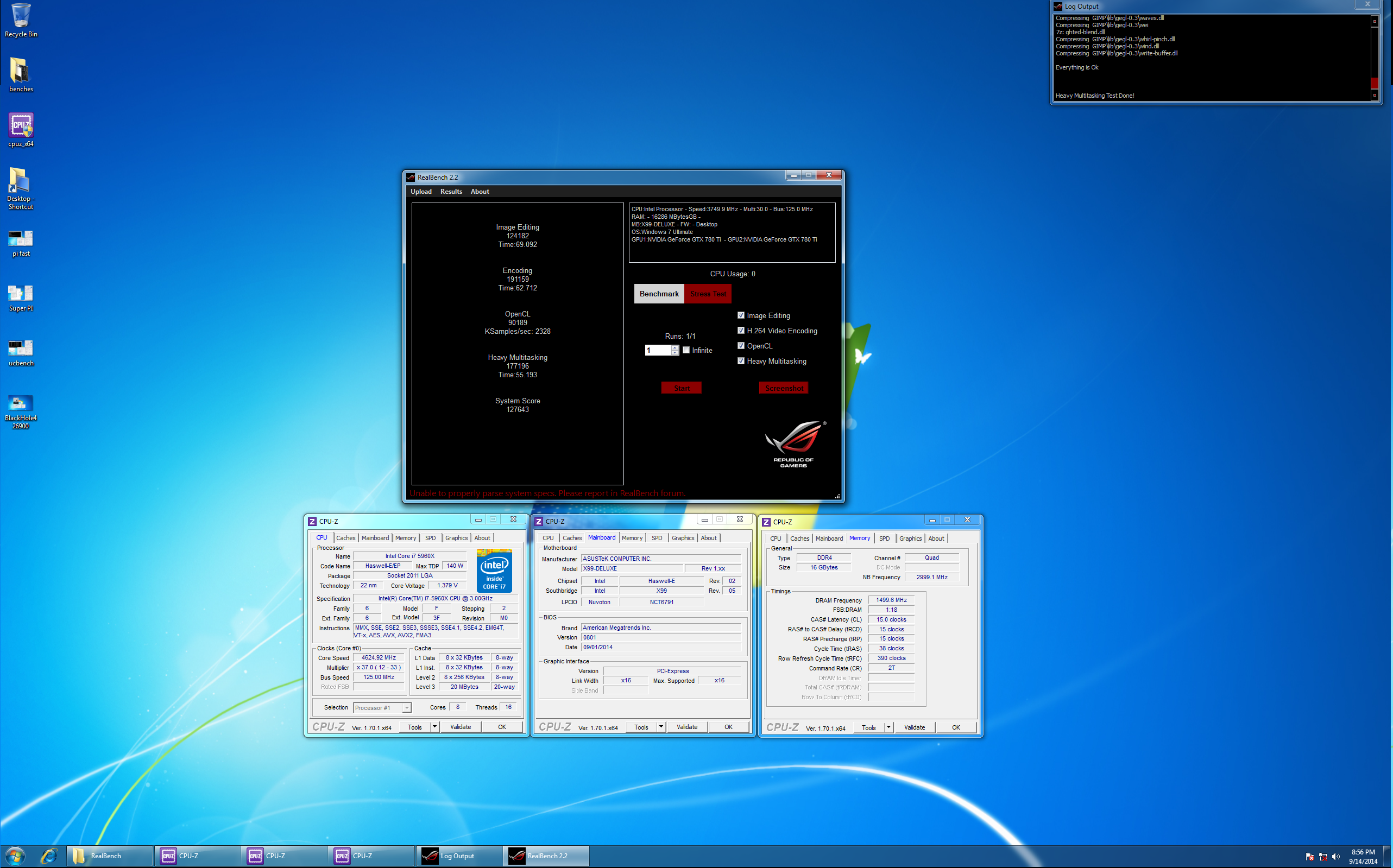The width and height of the screenshot is (1393, 868).
Task: Expand Tools dropdown arrow in Mainboard window
Action: 661,727
